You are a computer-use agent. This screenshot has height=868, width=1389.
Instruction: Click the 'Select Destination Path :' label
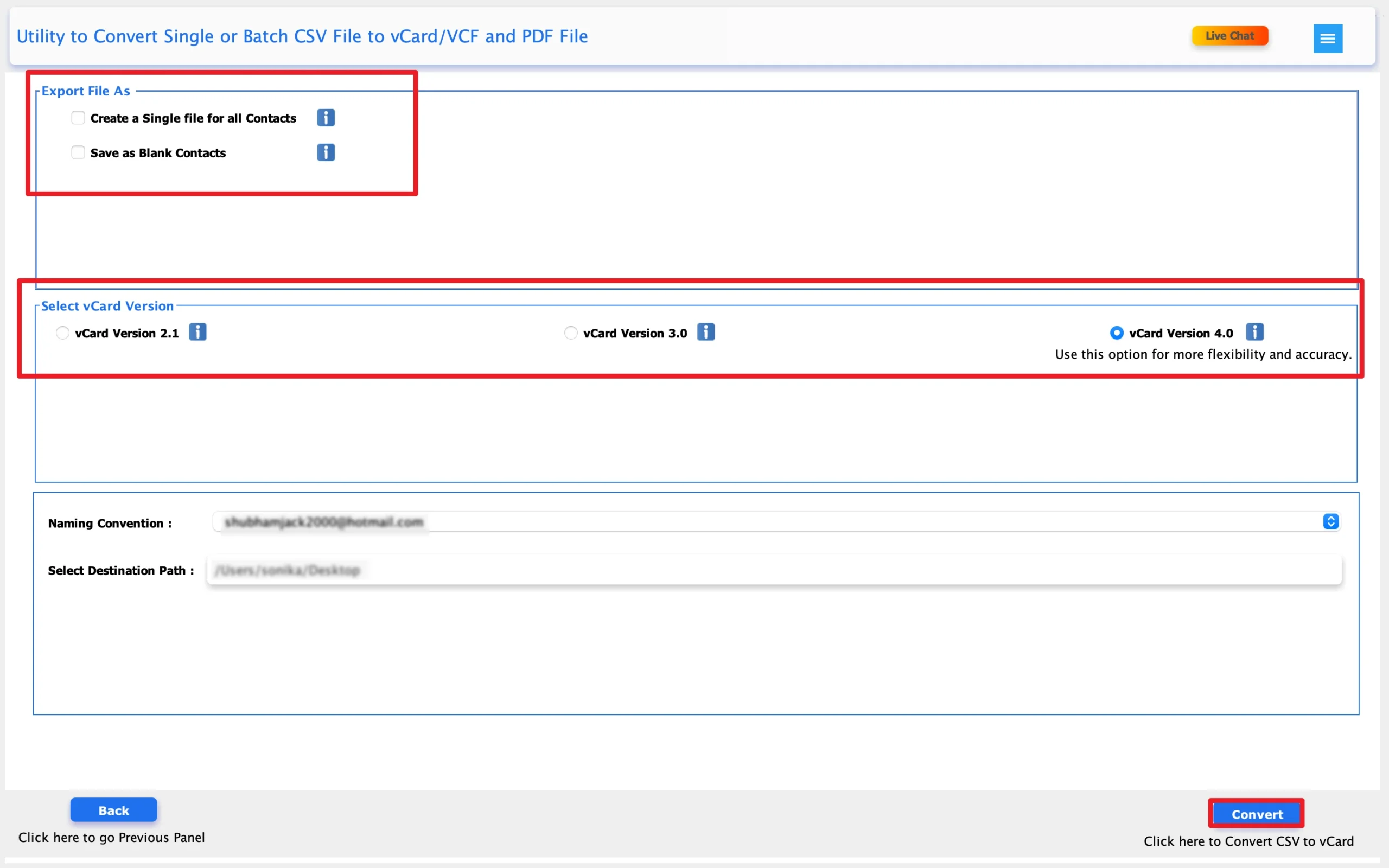(121, 570)
